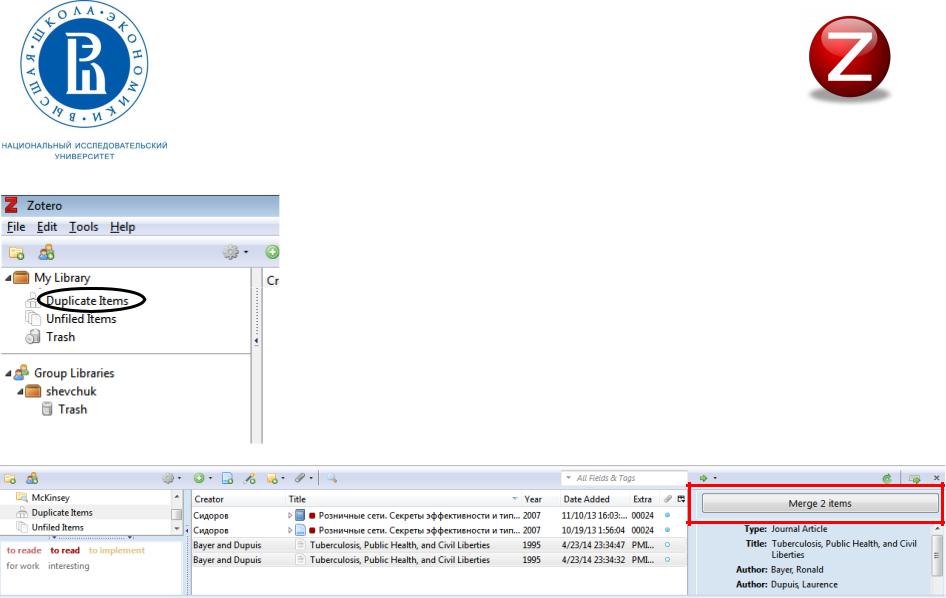
Task: Click New Group icon below the Edit menu
Action: (46, 252)
